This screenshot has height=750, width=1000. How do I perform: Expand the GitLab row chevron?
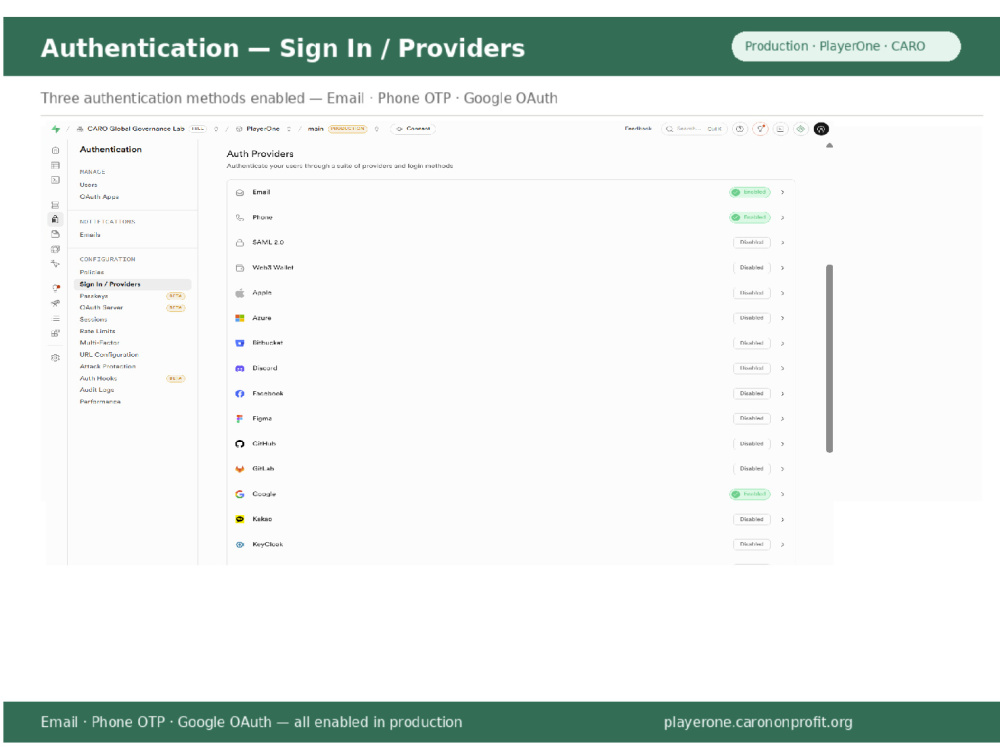(x=783, y=469)
